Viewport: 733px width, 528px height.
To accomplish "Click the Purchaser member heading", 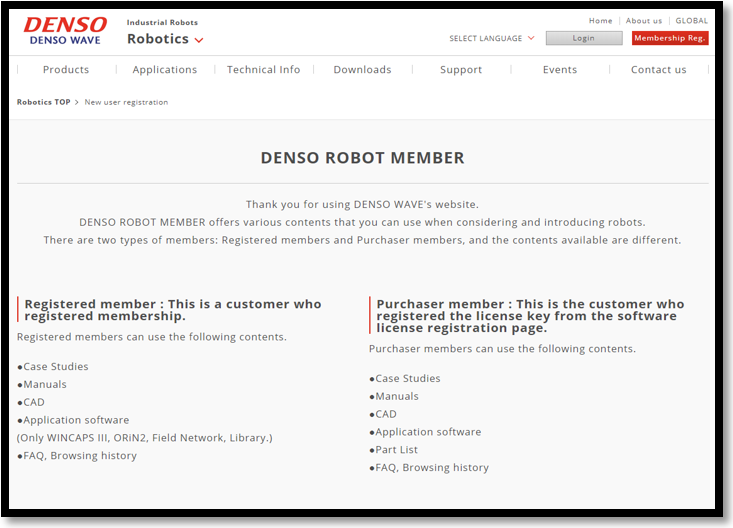I will [530, 316].
